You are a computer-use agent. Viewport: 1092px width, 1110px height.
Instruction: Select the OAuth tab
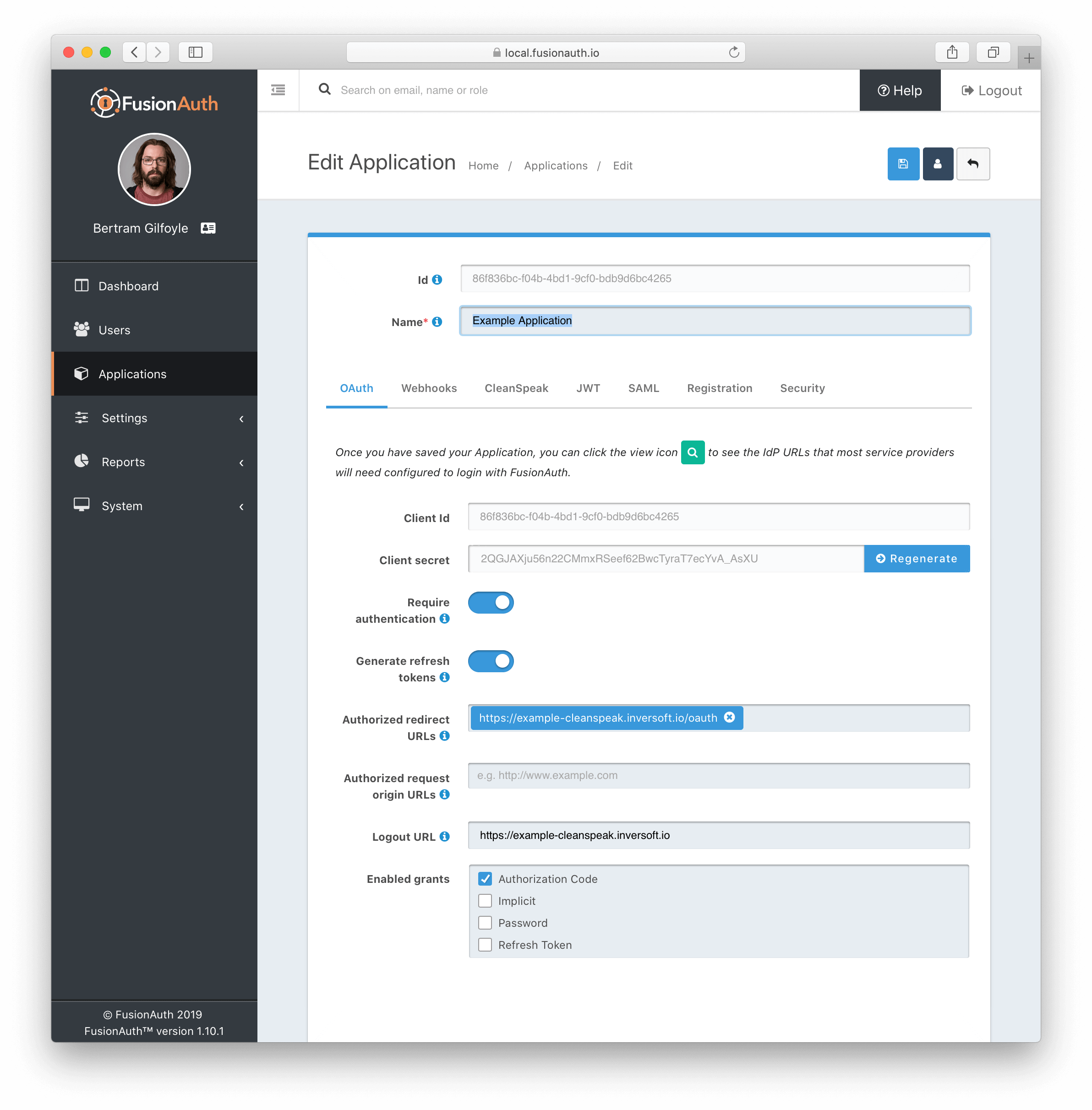click(x=356, y=388)
